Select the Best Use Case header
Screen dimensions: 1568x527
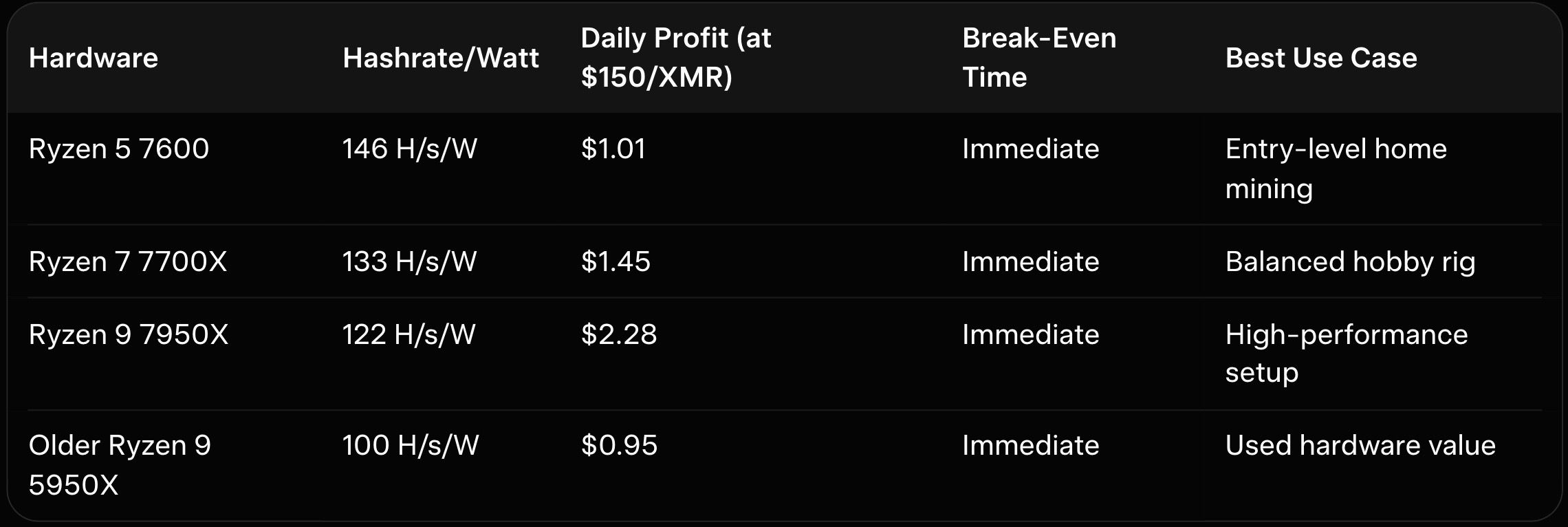[1321, 58]
